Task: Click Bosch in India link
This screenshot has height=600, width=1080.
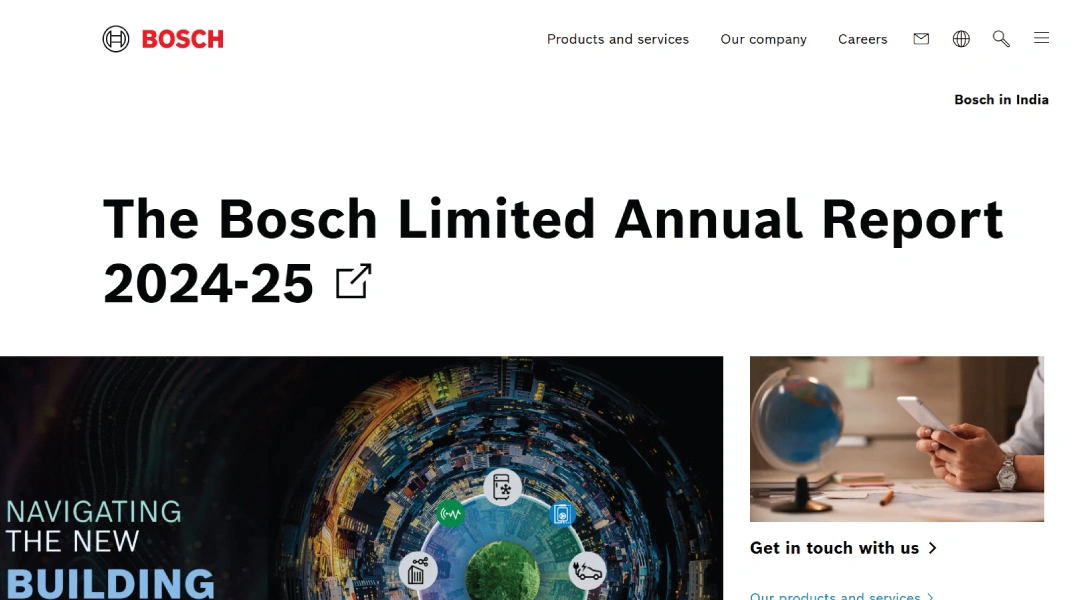Action: point(1001,99)
